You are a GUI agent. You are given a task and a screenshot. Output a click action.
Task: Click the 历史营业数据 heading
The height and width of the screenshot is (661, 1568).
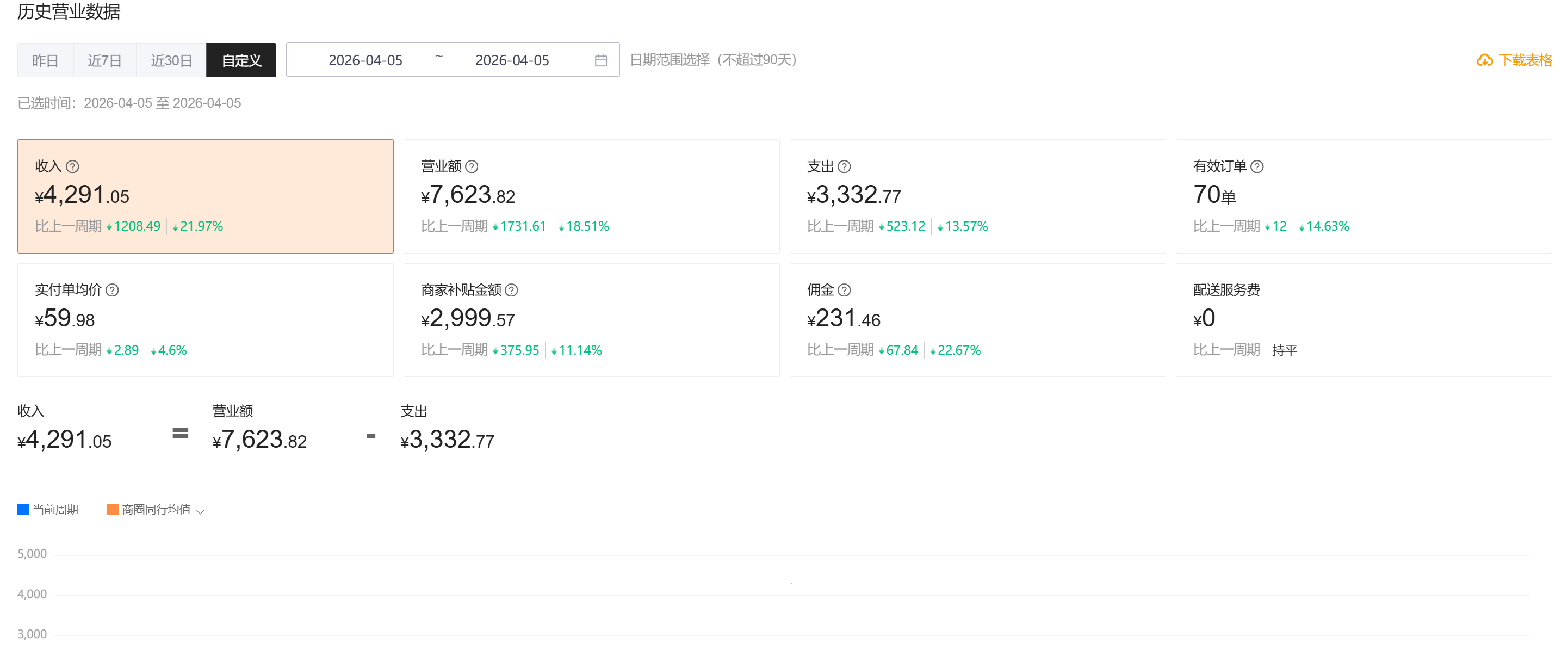pos(69,11)
